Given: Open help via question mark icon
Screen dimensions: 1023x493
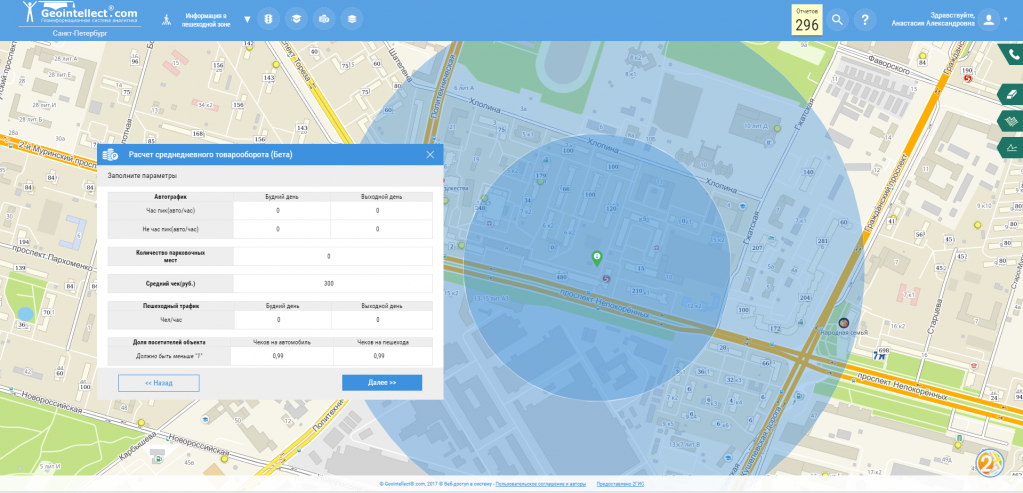Looking at the screenshot, I should (x=866, y=19).
